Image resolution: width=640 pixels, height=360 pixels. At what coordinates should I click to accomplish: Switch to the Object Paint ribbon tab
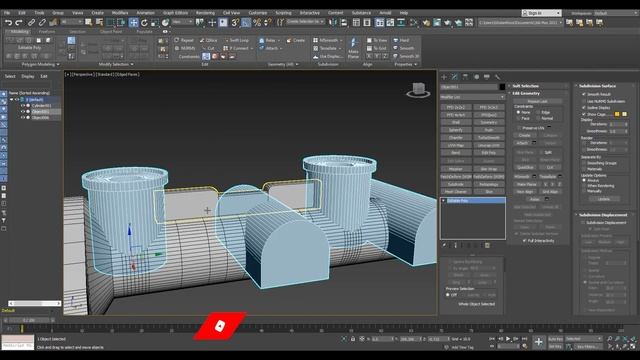tap(111, 31)
